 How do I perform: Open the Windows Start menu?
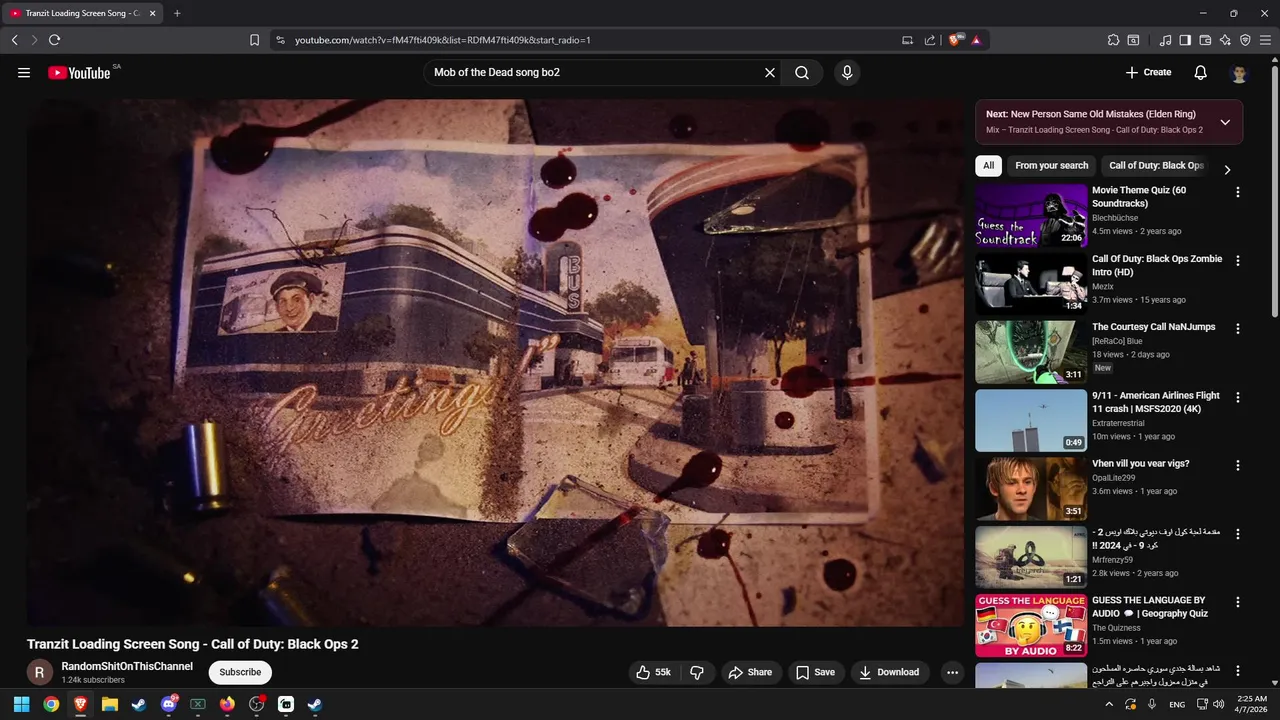click(x=21, y=704)
